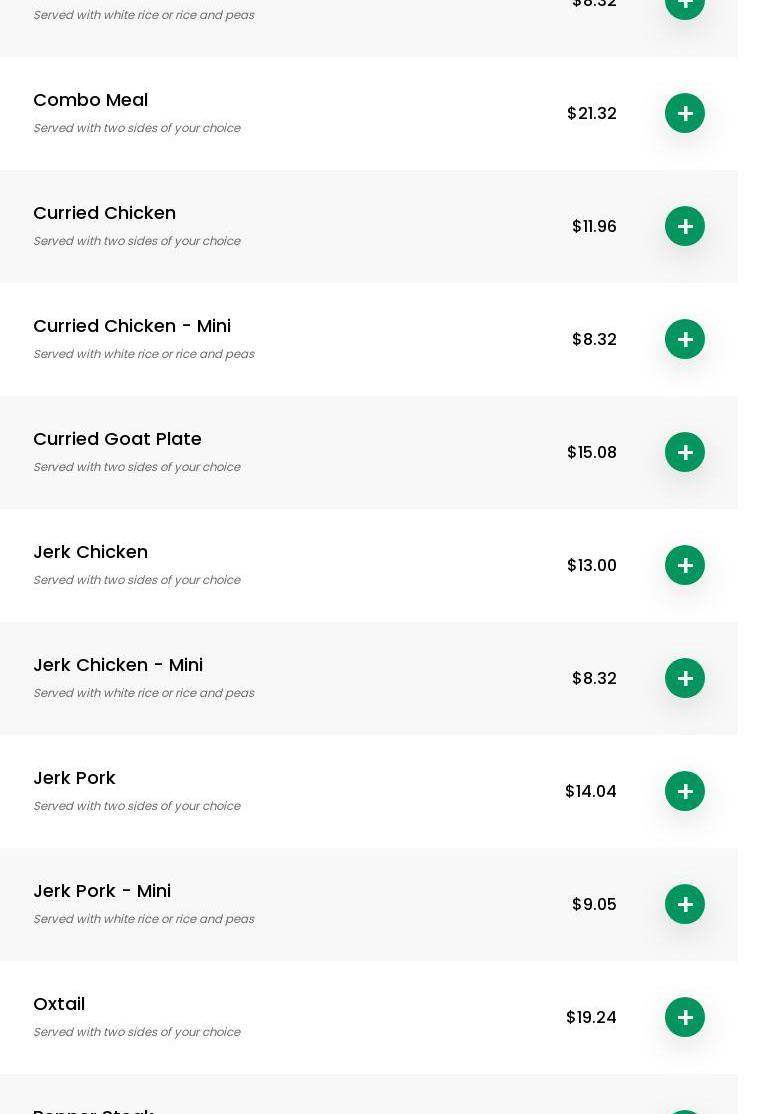Add Jerk Pork to the cart
This screenshot has height=1114, width=770.
685,791
